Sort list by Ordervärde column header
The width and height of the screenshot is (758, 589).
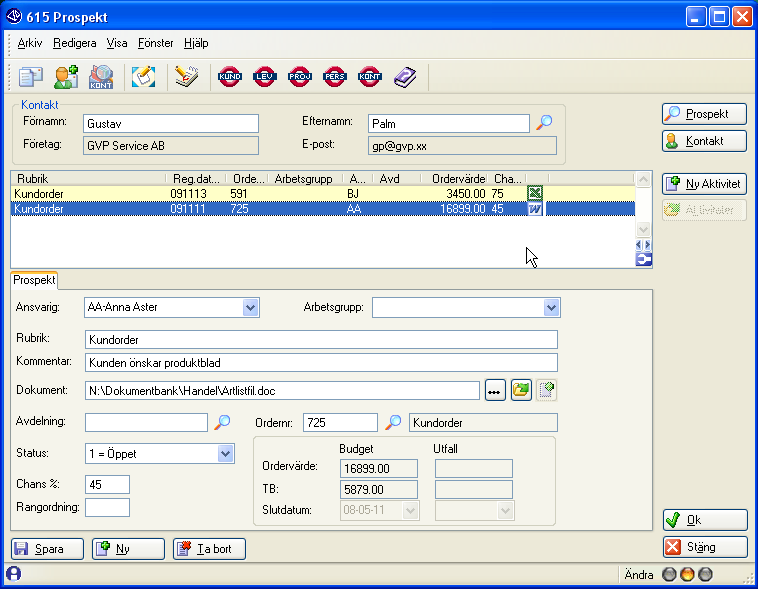coord(455,179)
